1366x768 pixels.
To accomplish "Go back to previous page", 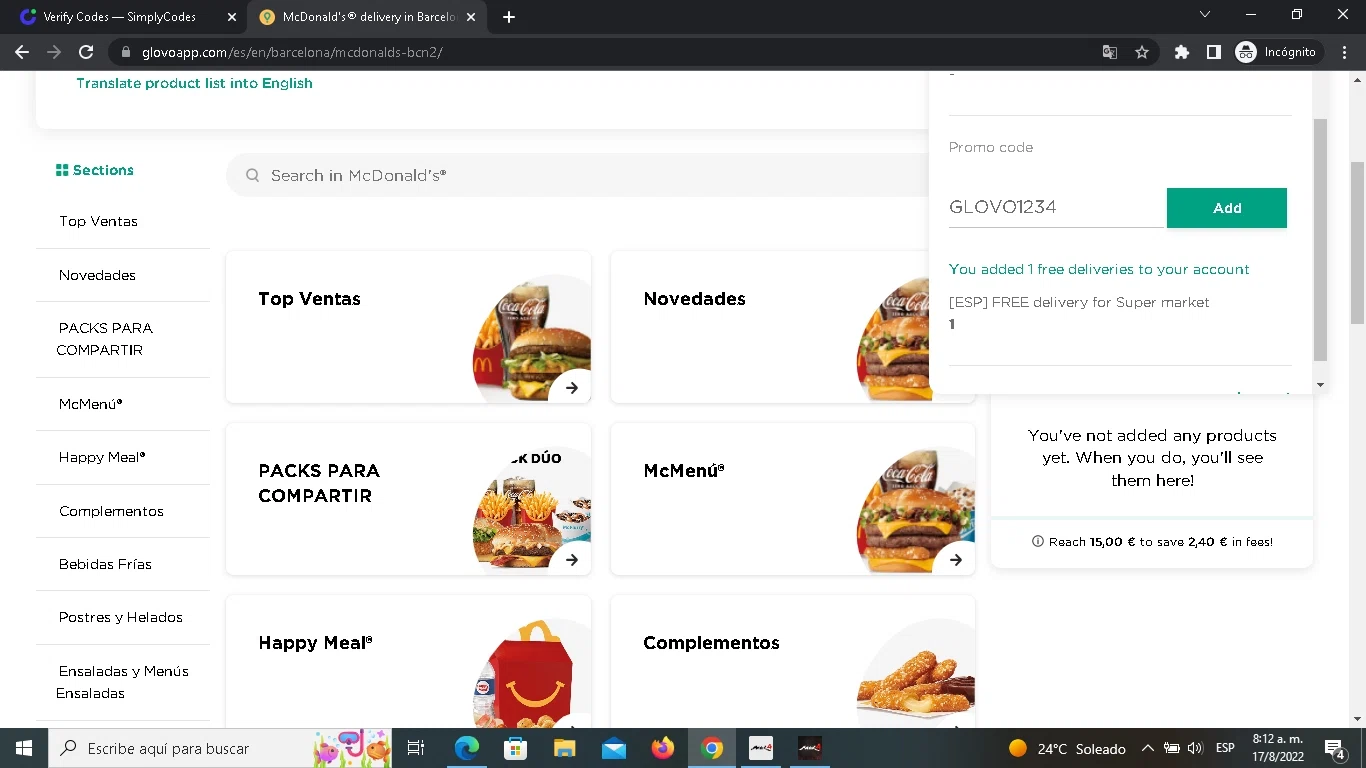I will [x=22, y=52].
